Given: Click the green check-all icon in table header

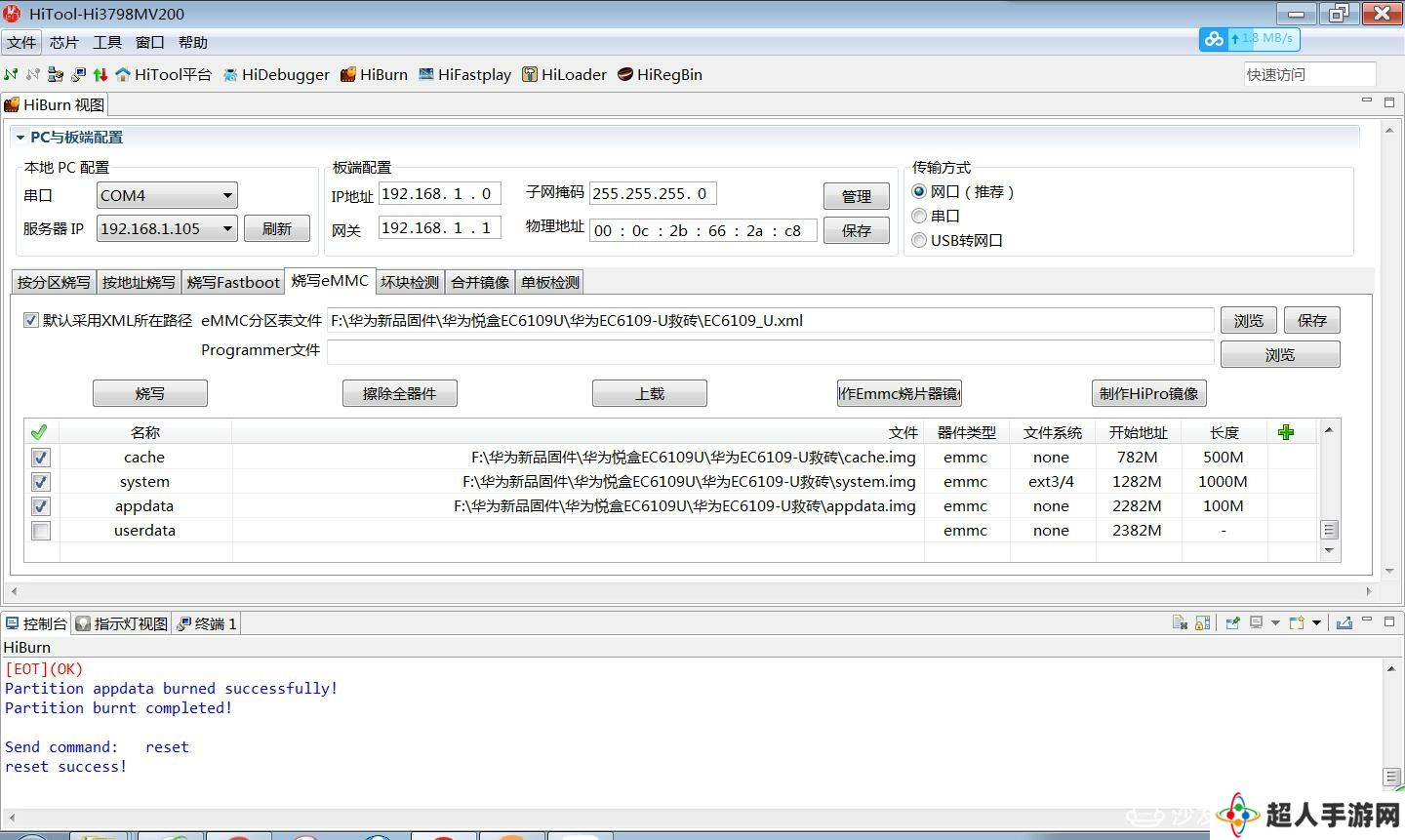Looking at the screenshot, I should (x=39, y=432).
